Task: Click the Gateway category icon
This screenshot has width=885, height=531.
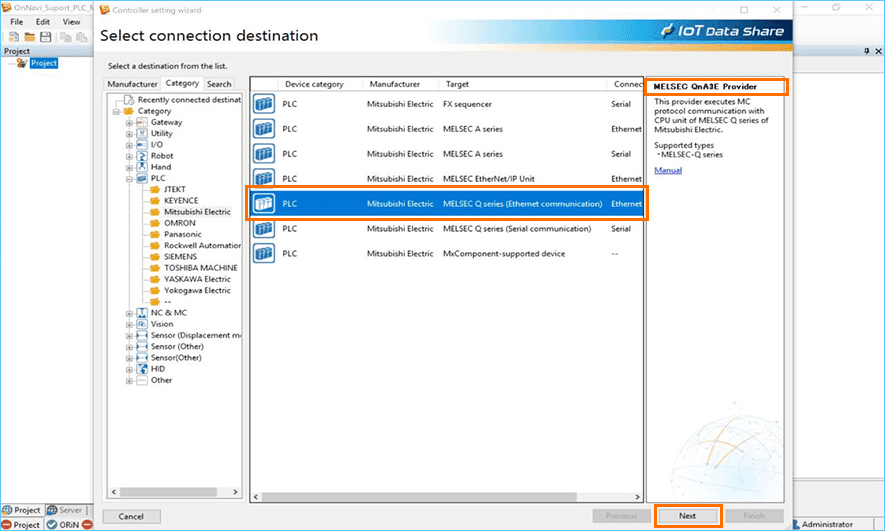Action: coord(142,122)
